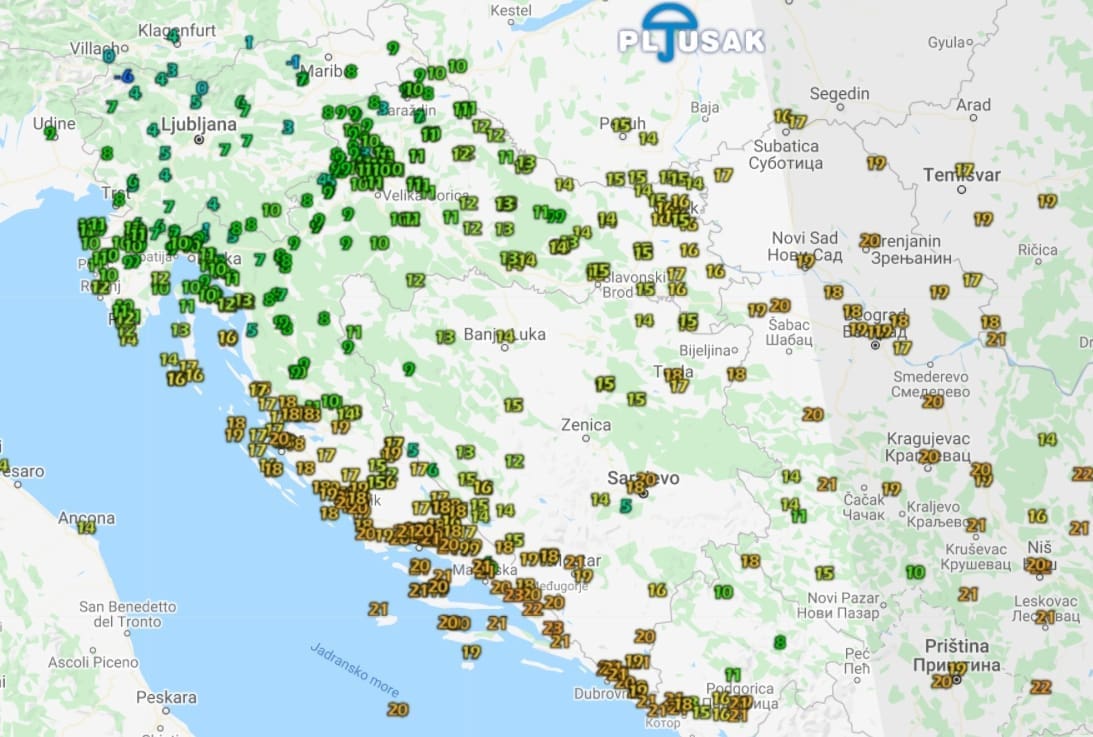Click the green 8 marker near Peć
The width and height of the screenshot is (1093, 737).
point(780,642)
